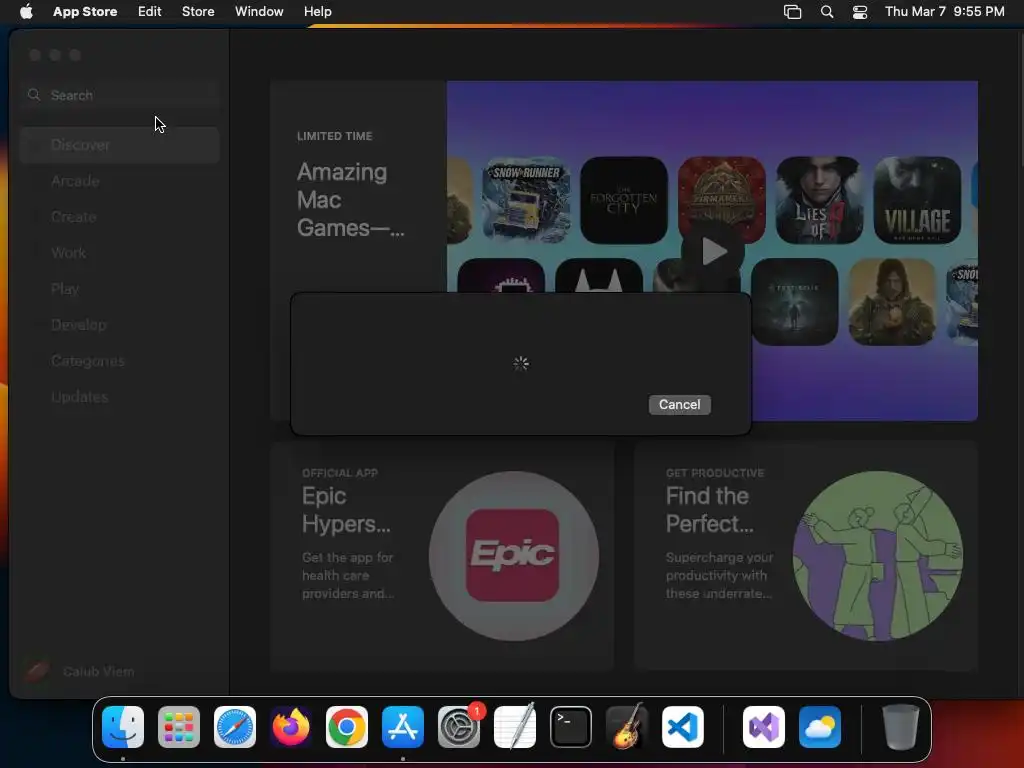This screenshot has width=1024, height=768.
Task: Open the Find the Perfect story card
Action: click(x=805, y=556)
